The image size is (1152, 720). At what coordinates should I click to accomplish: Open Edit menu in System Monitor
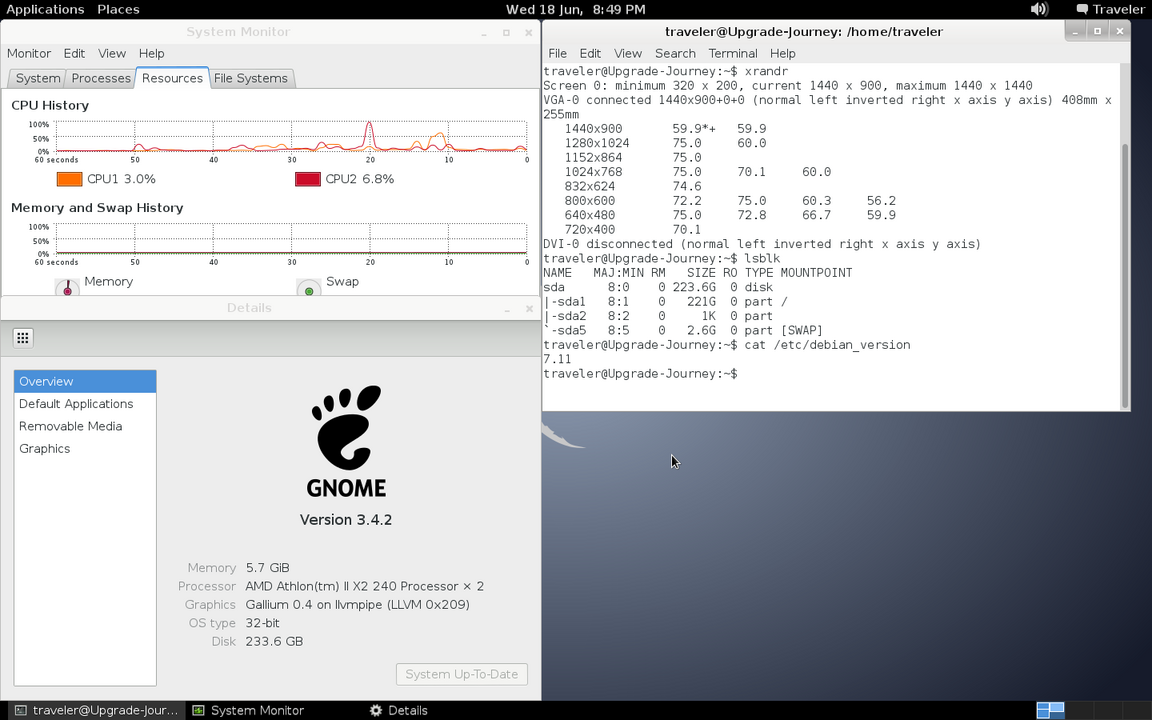(74, 54)
